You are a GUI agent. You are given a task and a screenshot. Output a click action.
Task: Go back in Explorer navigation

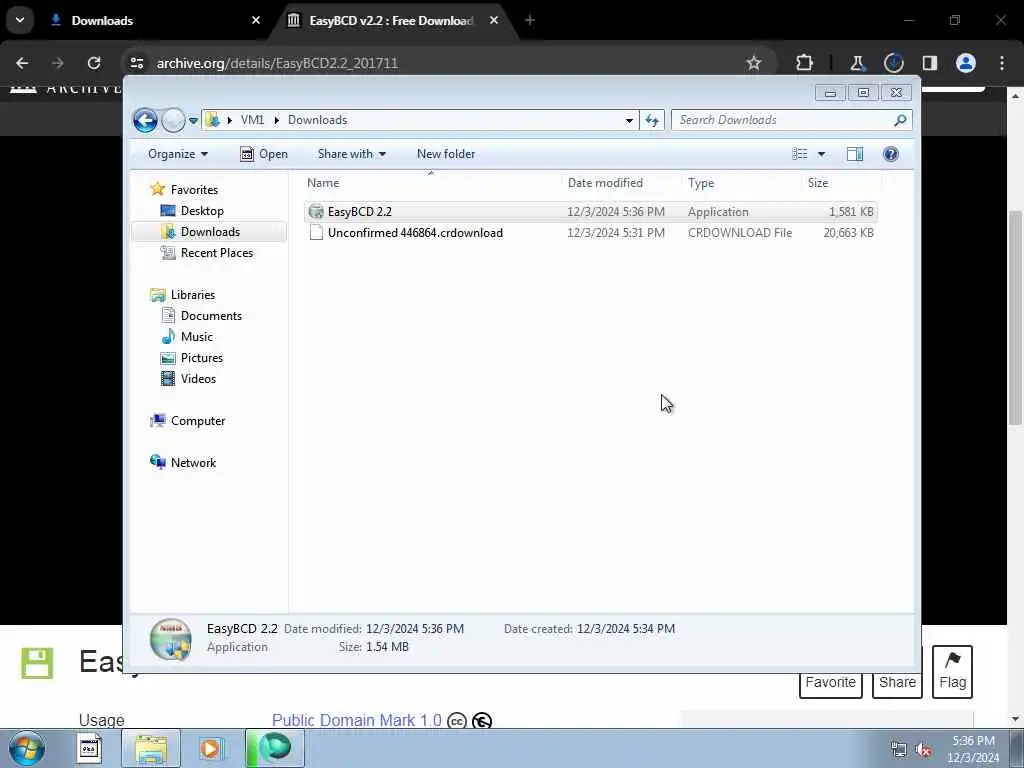pos(145,120)
